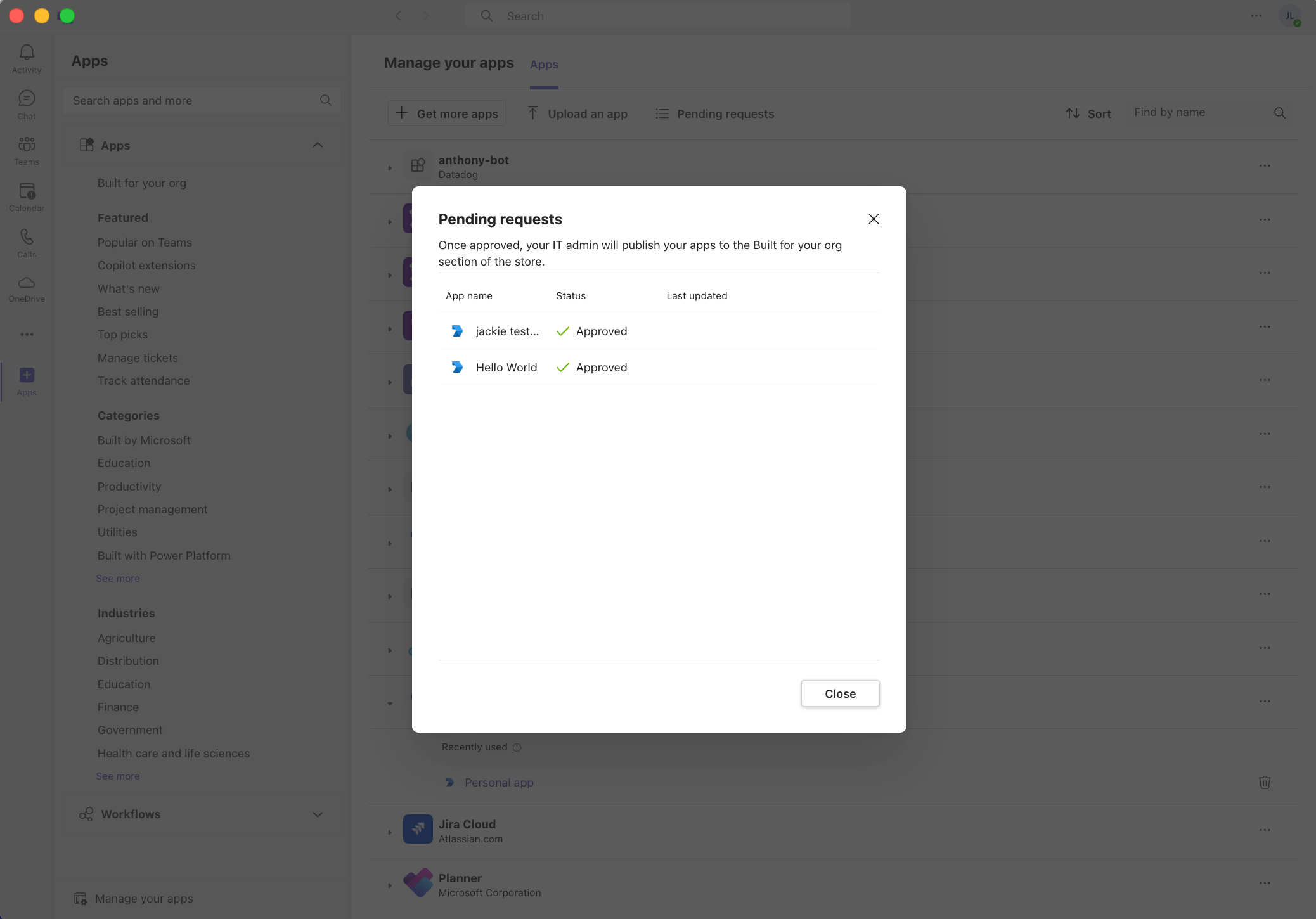
Task: Open Copilot extensions category
Action: [x=146, y=265]
